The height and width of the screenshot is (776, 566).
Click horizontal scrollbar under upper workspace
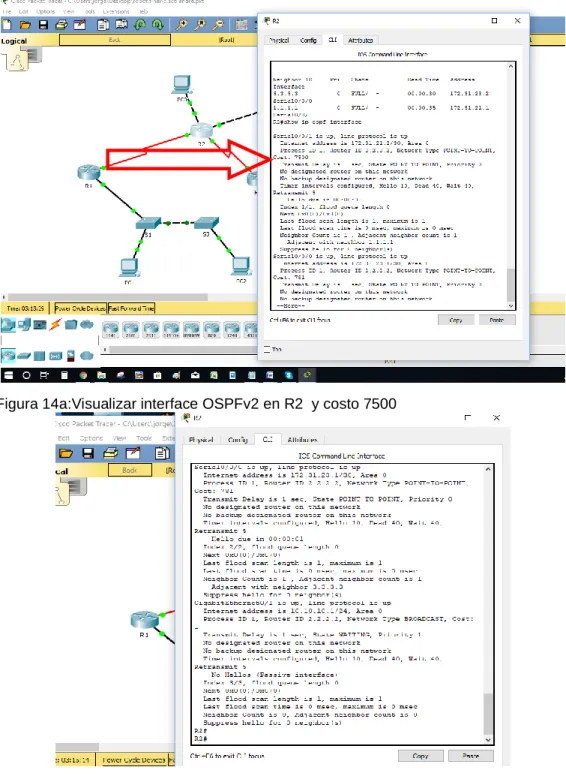[x=108, y=297]
